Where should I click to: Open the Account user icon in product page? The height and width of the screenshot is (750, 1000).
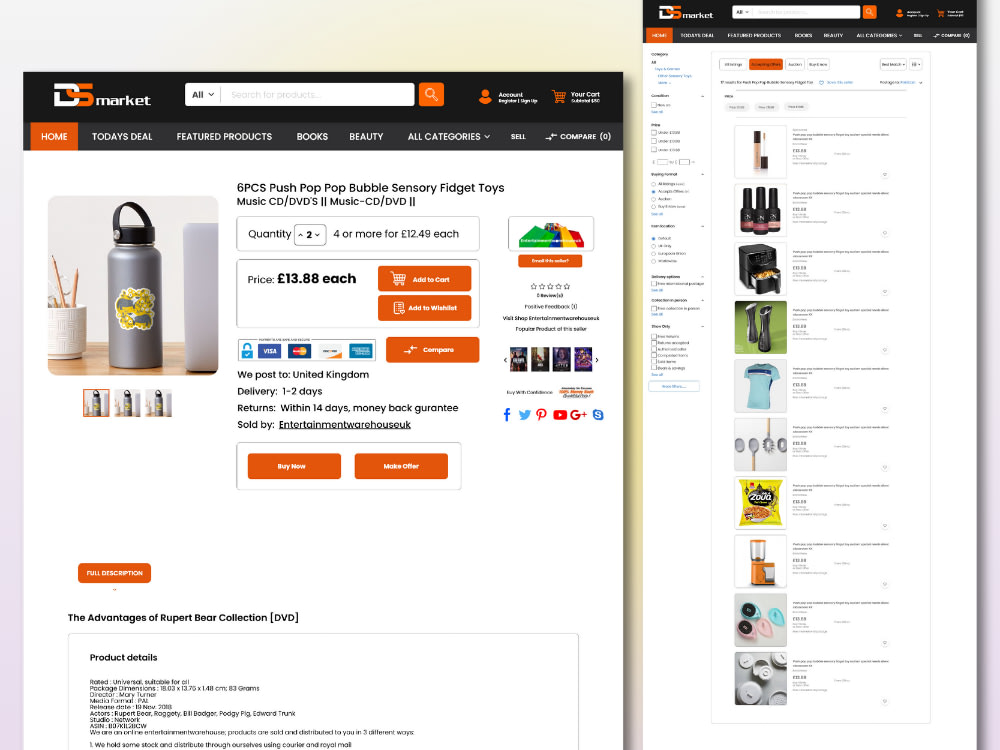click(485, 96)
